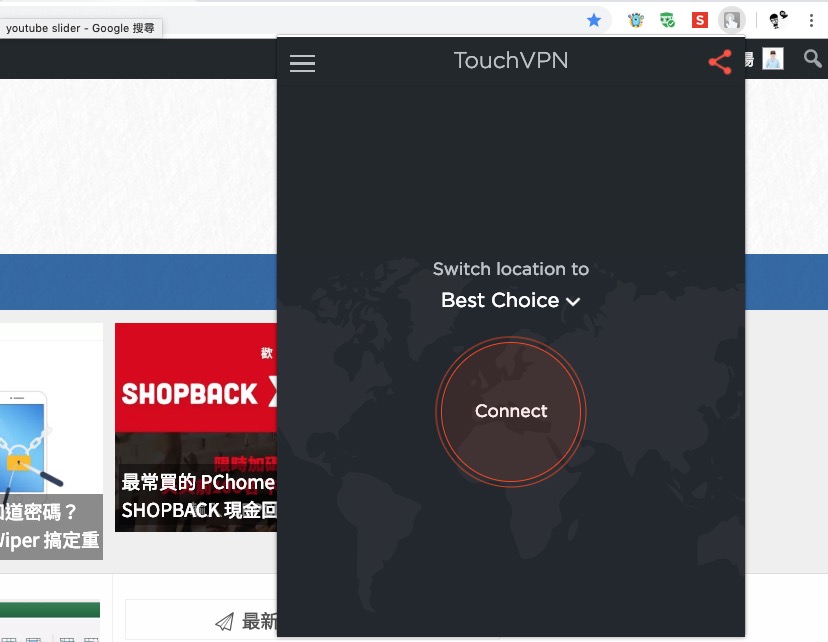Open the password Wiper article card
The image size is (828, 642).
(51, 441)
